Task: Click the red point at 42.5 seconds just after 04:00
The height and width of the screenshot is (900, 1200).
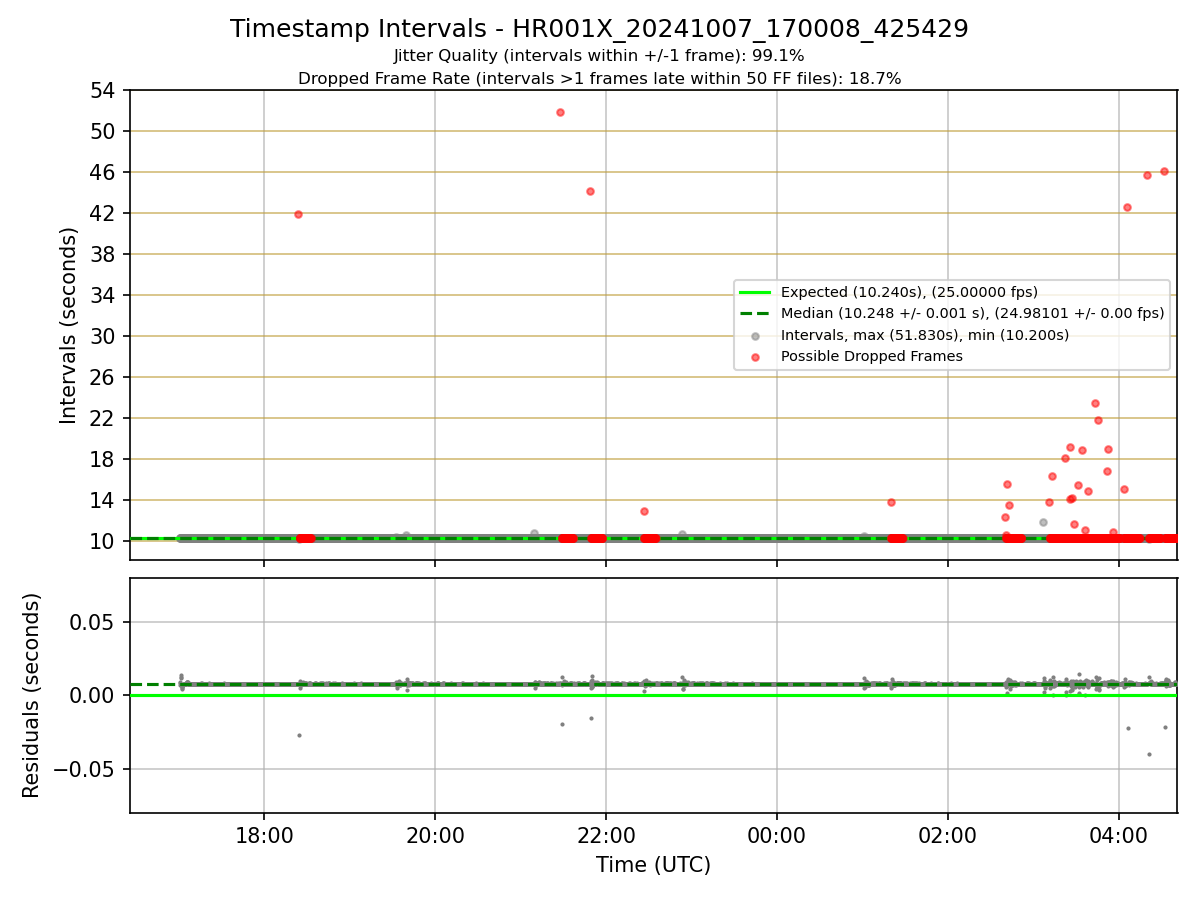Action: click(1127, 207)
